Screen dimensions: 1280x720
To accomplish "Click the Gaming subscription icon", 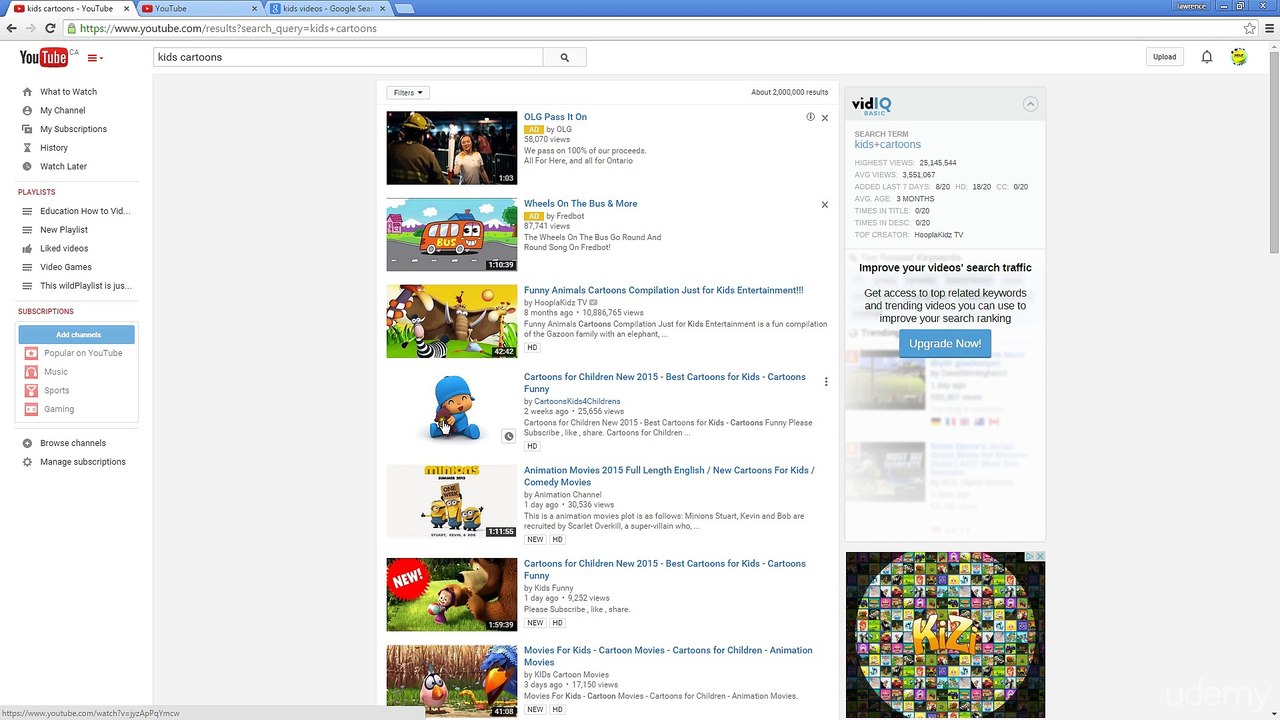I will point(31,409).
